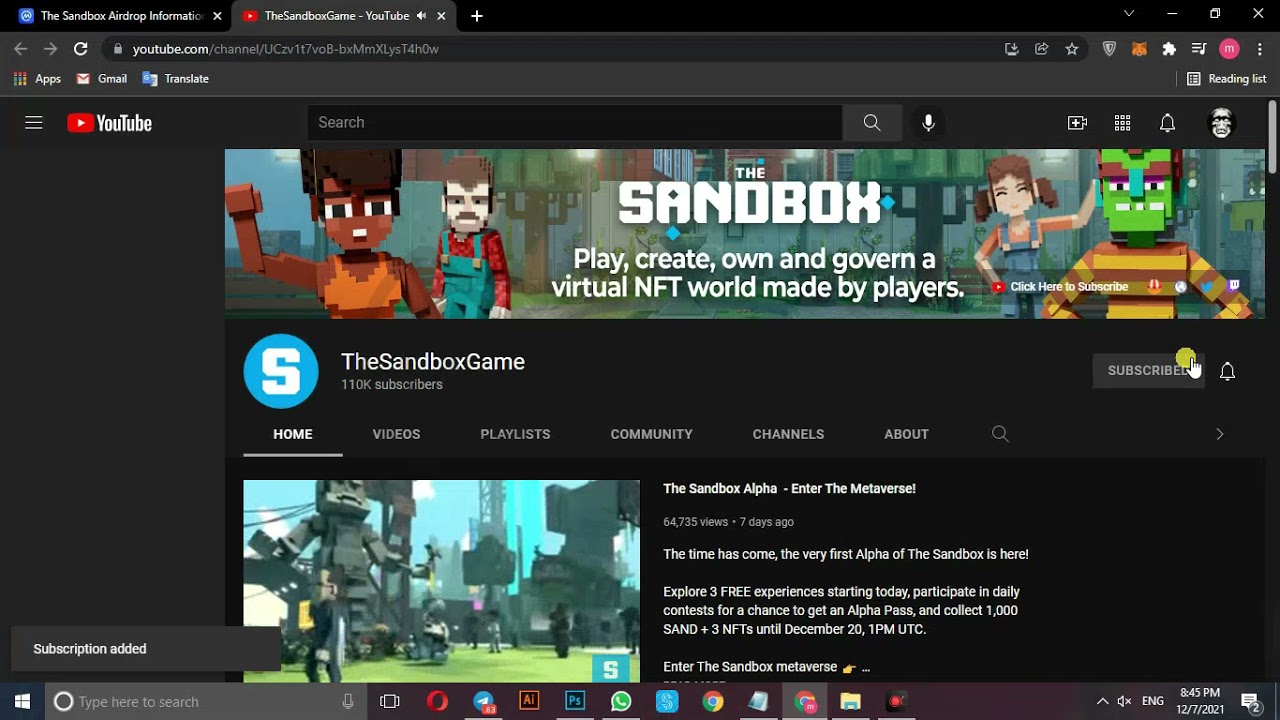Viewport: 1280px width, 720px height.
Task: Open the YouTube account avatar menu
Action: click(1221, 123)
